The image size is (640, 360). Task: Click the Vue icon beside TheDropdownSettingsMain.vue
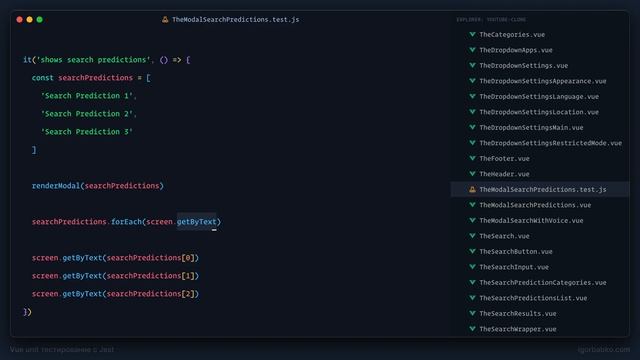pyautogui.click(x=472, y=128)
